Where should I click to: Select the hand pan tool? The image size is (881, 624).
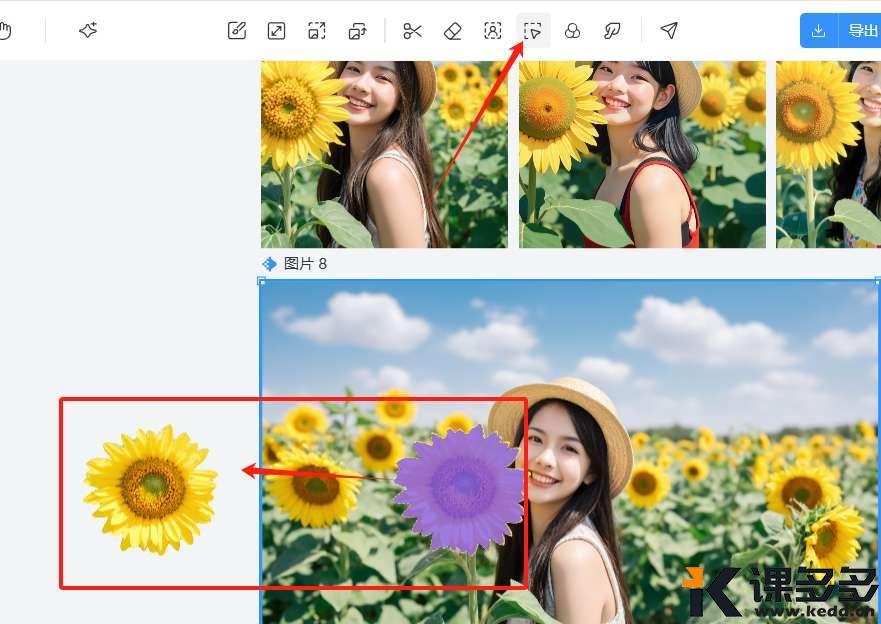5,31
